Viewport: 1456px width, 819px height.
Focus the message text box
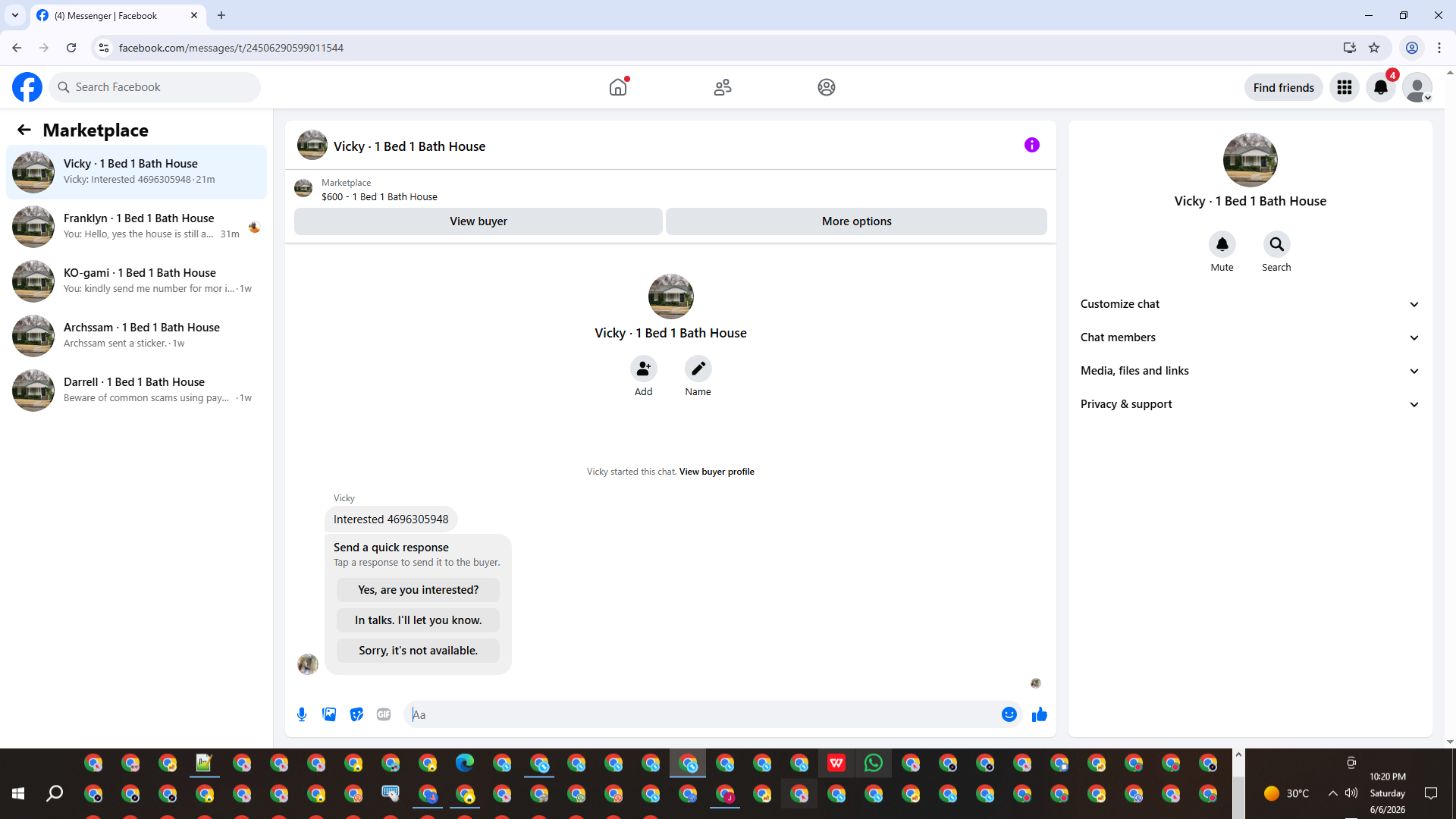(705, 714)
